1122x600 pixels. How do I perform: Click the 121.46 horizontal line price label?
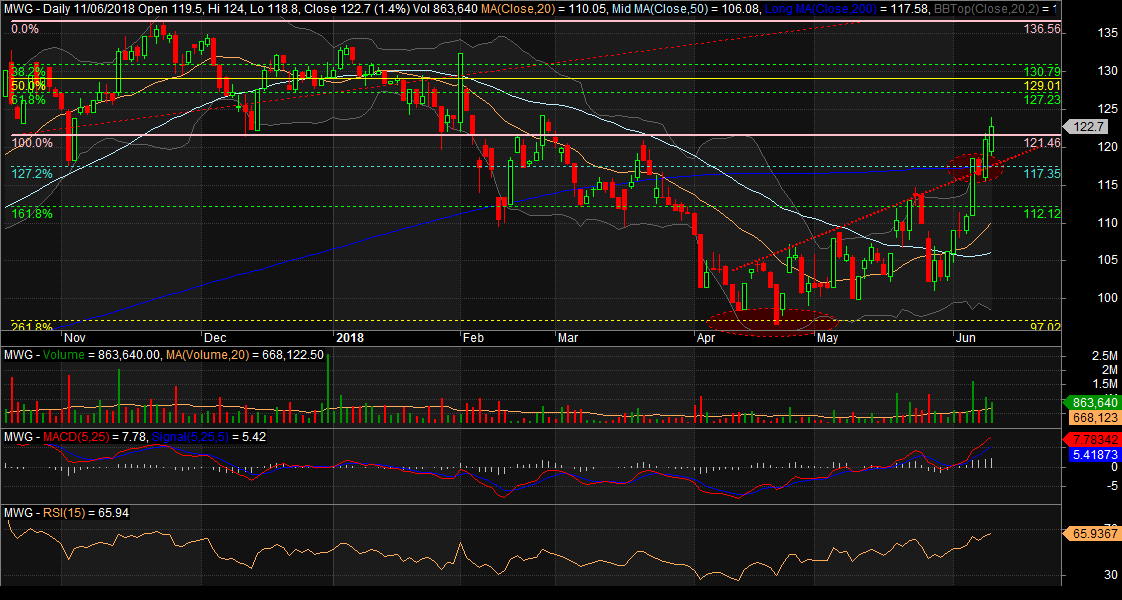click(1042, 143)
